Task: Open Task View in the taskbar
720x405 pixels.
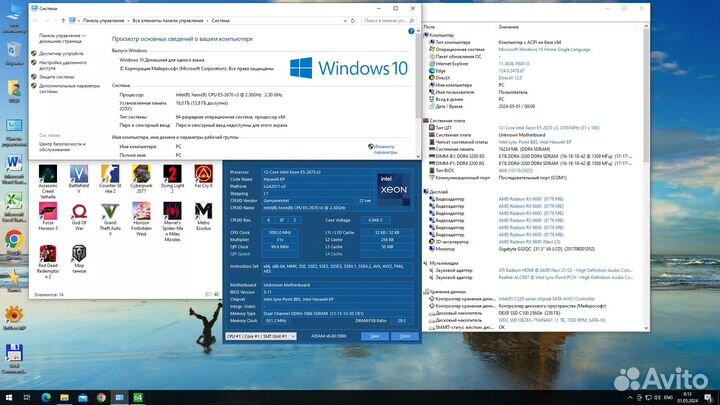Action: point(27,397)
